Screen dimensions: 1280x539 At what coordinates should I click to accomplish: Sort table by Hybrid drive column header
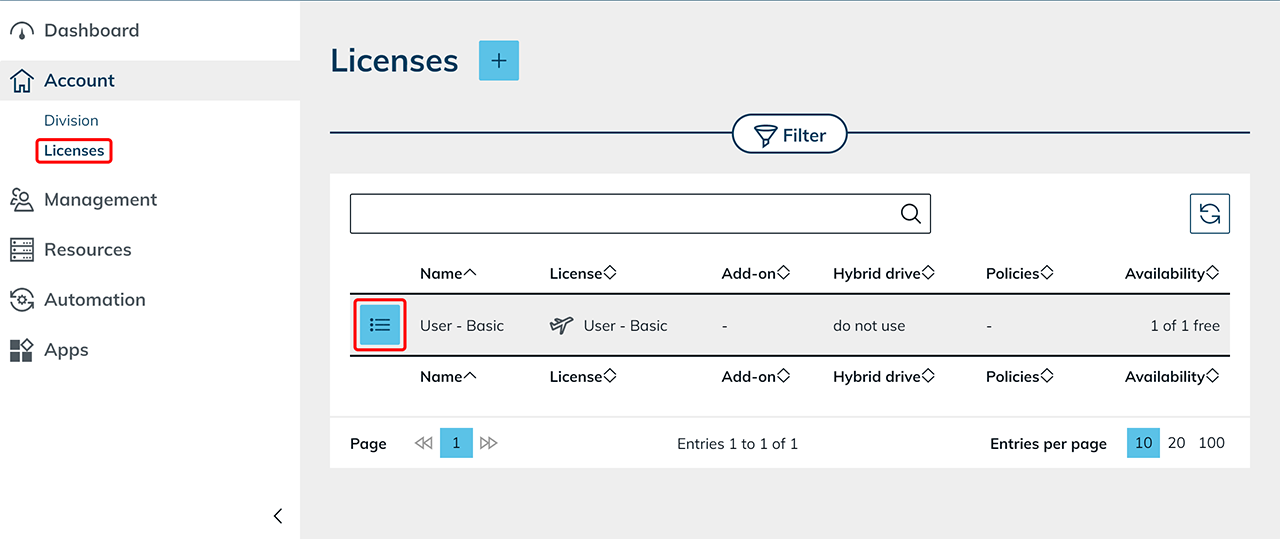pyautogui.click(x=883, y=273)
